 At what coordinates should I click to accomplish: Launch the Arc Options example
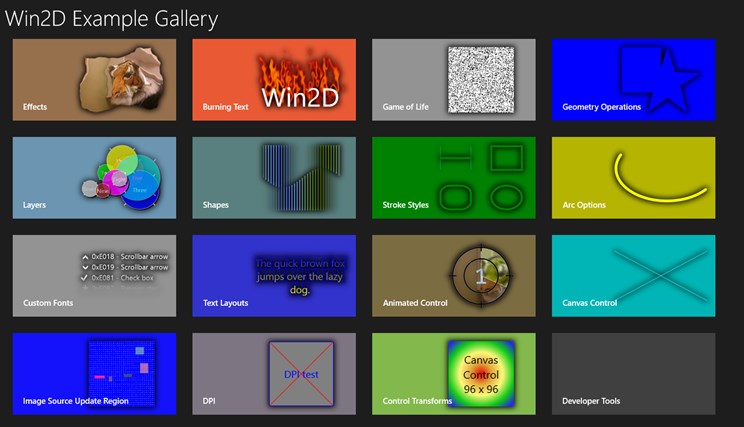point(633,178)
